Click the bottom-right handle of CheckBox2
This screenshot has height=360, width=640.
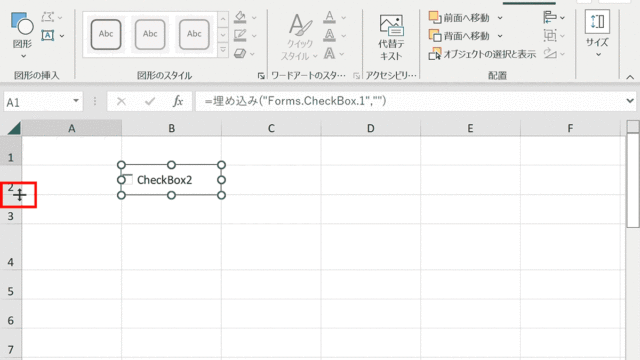221,195
